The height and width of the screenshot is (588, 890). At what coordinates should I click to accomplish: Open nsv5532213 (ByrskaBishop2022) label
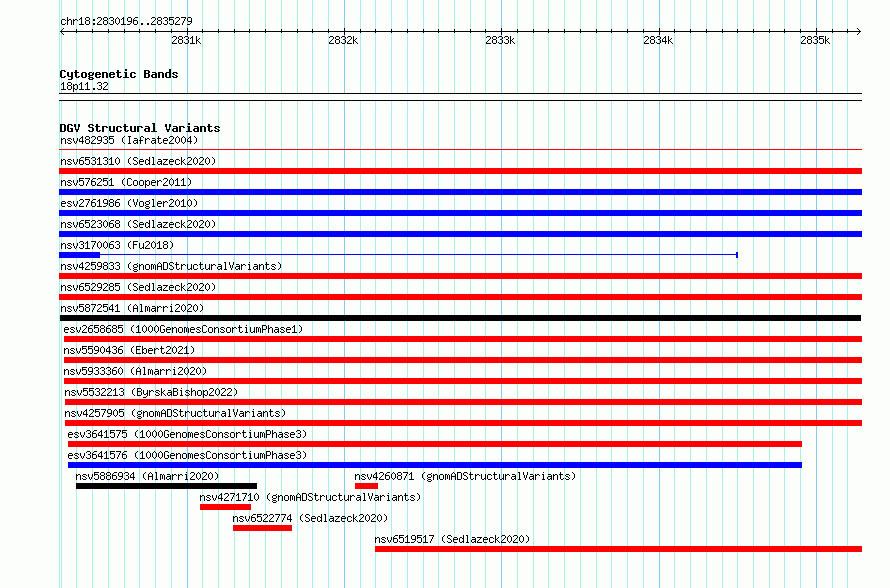[x=151, y=392]
